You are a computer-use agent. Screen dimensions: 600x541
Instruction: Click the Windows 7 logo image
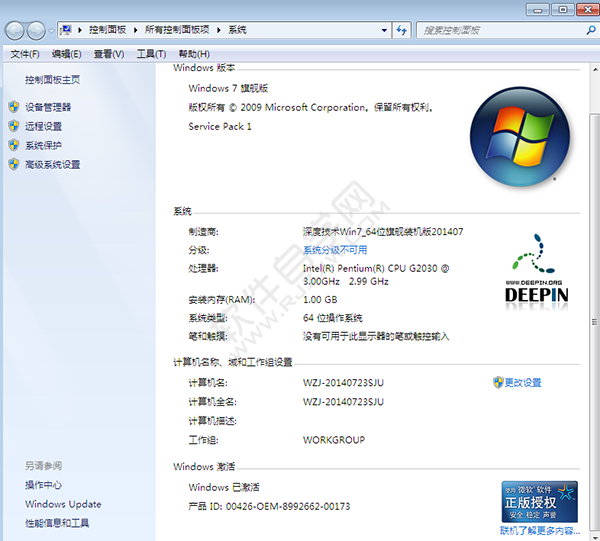tap(520, 137)
